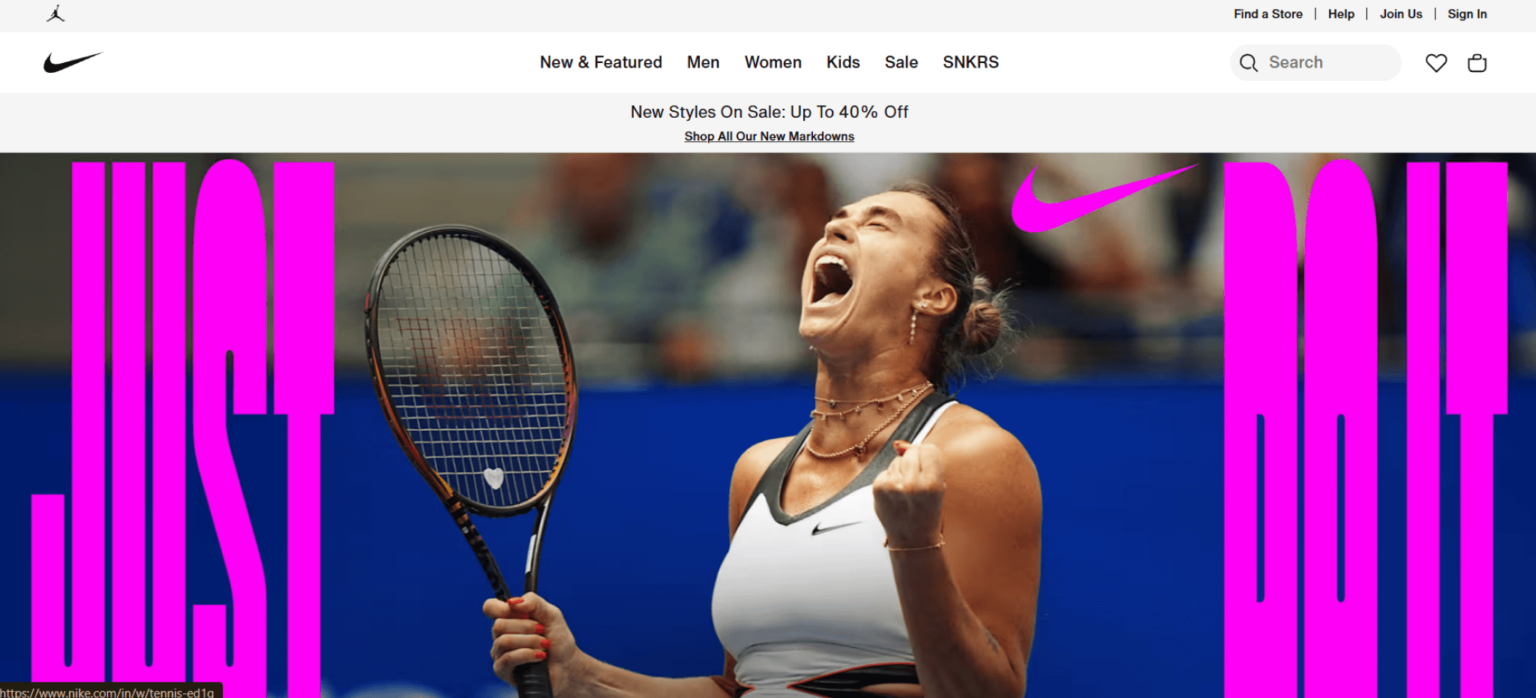Click the Sign In link
This screenshot has width=1536, height=698.
(1467, 14)
